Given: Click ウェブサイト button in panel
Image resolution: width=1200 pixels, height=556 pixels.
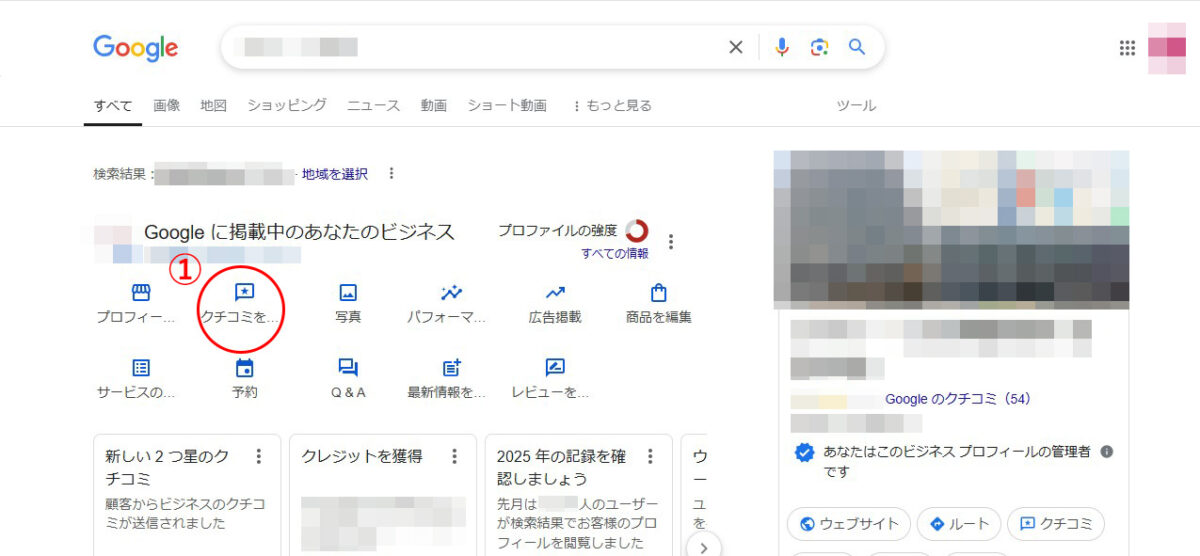Looking at the screenshot, I should 849,524.
